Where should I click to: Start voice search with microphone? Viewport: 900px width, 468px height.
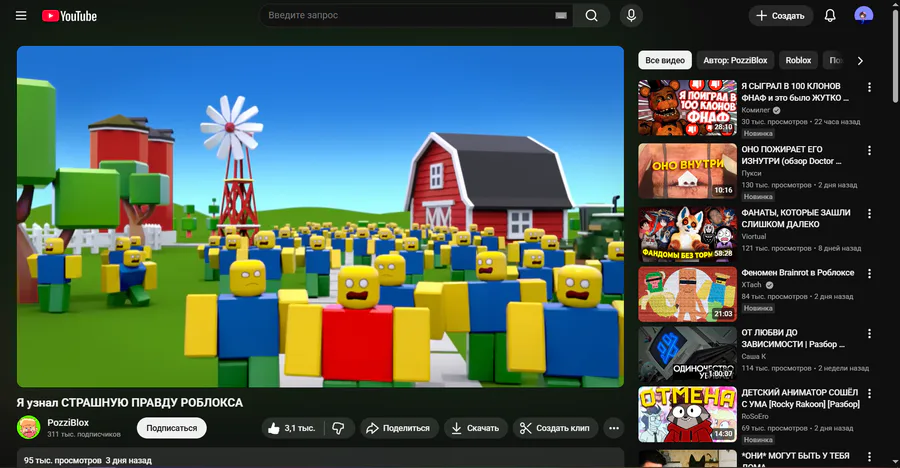pyautogui.click(x=631, y=16)
